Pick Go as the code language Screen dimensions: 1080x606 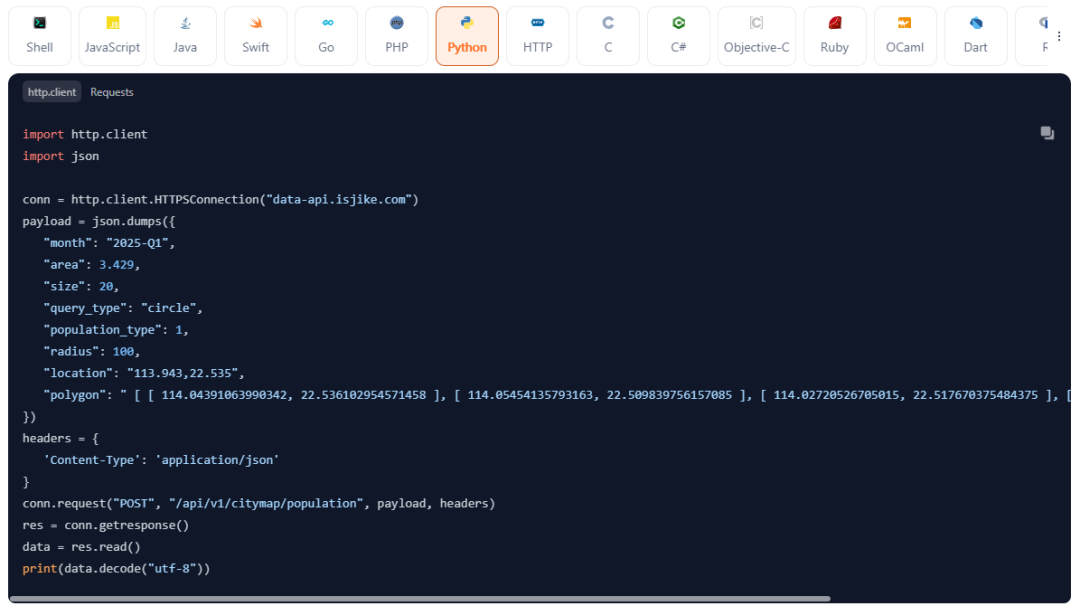(326, 36)
